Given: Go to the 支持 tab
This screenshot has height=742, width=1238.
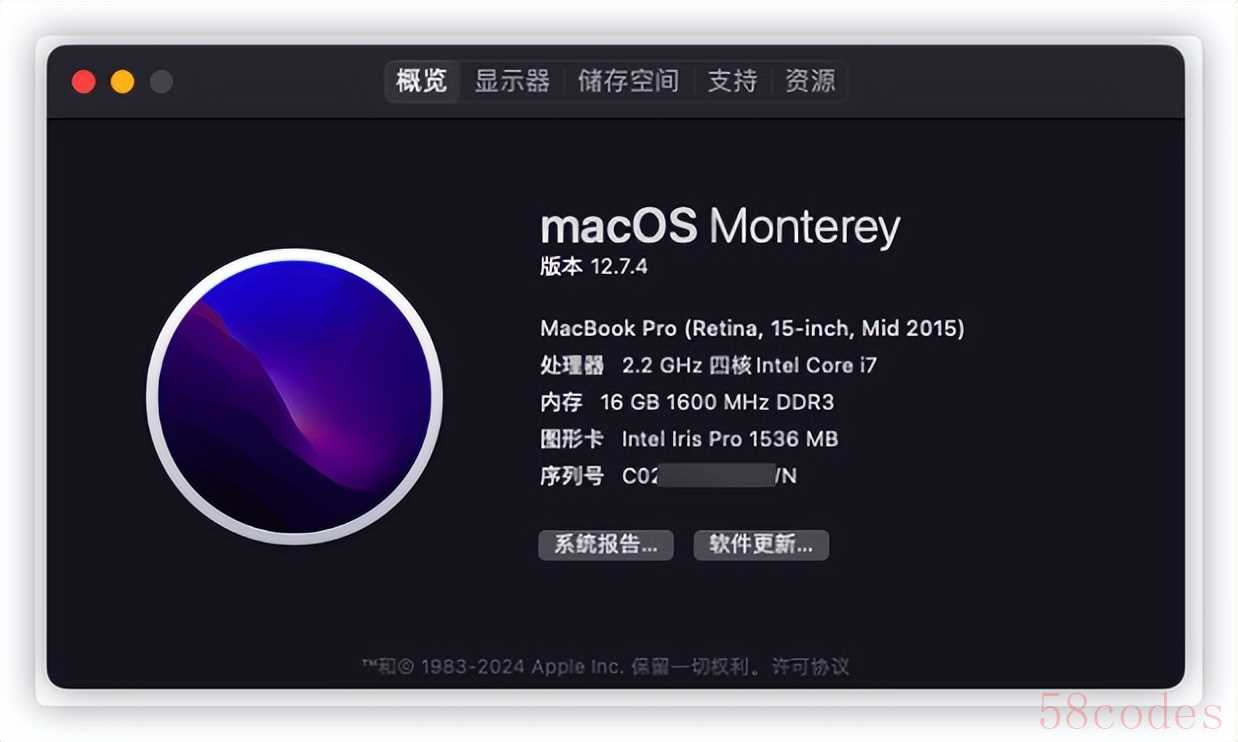Looking at the screenshot, I should (733, 81).
